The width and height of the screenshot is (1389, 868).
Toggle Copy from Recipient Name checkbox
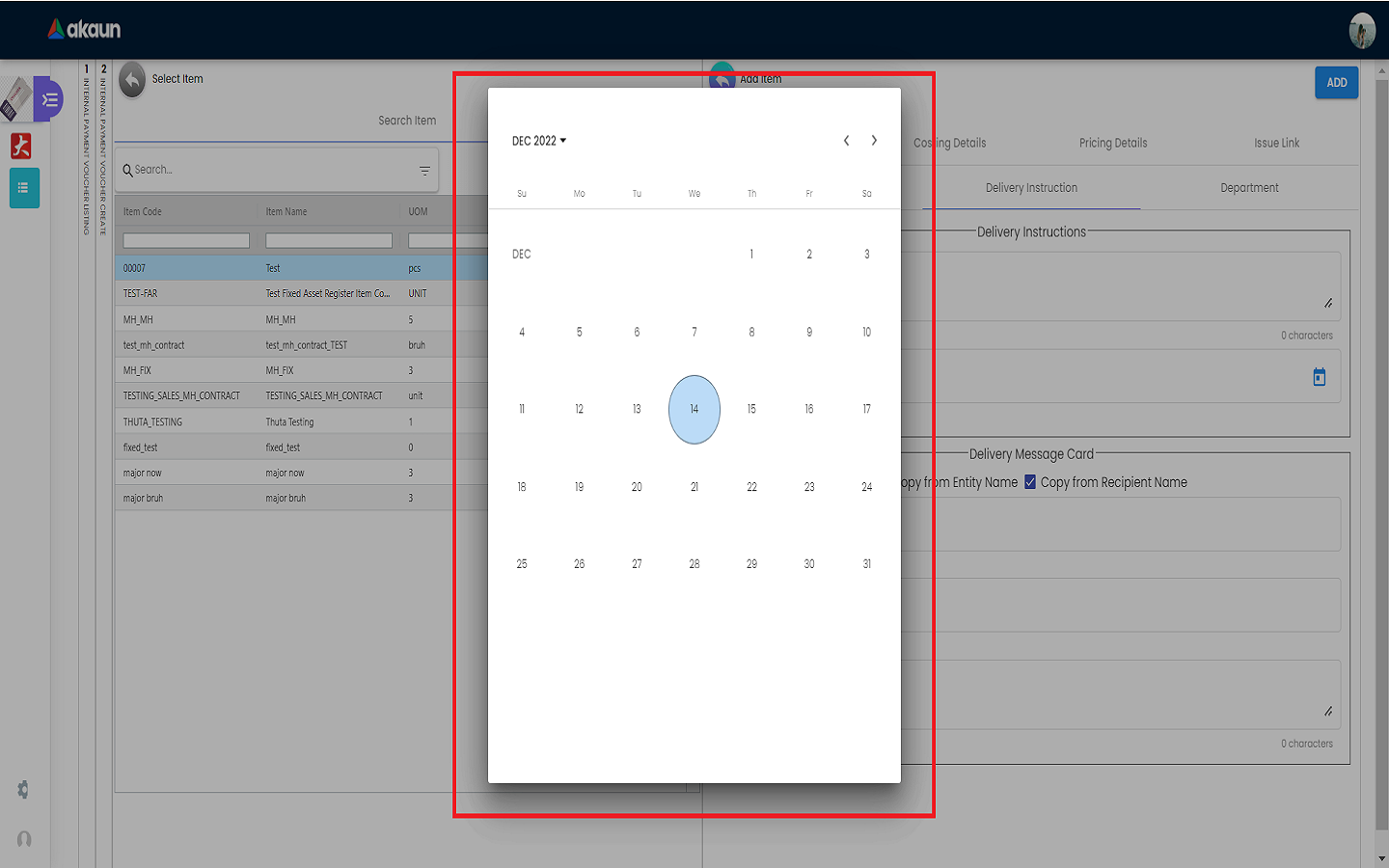coord(1030,482)
